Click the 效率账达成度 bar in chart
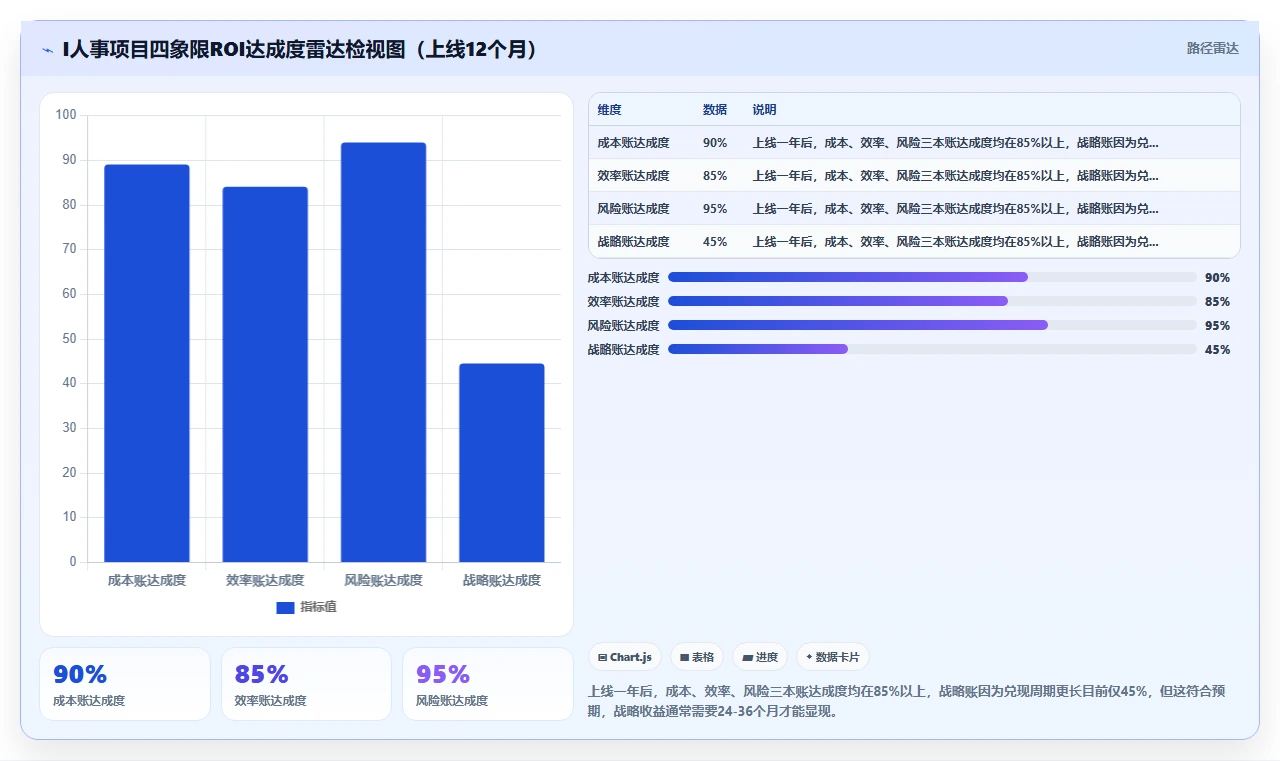The width and height of the screenshot is (1280, 761). pyautogui.click(x=265, y=374)
